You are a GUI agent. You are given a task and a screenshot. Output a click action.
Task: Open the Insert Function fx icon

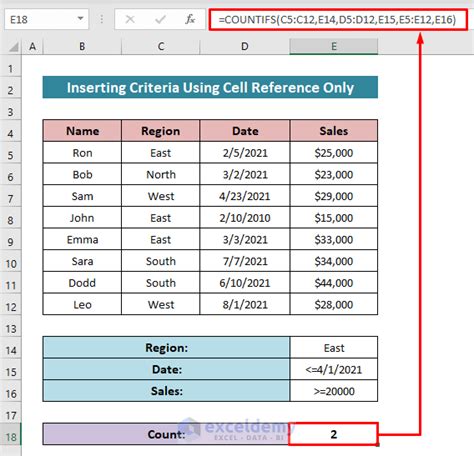[190, 20]
